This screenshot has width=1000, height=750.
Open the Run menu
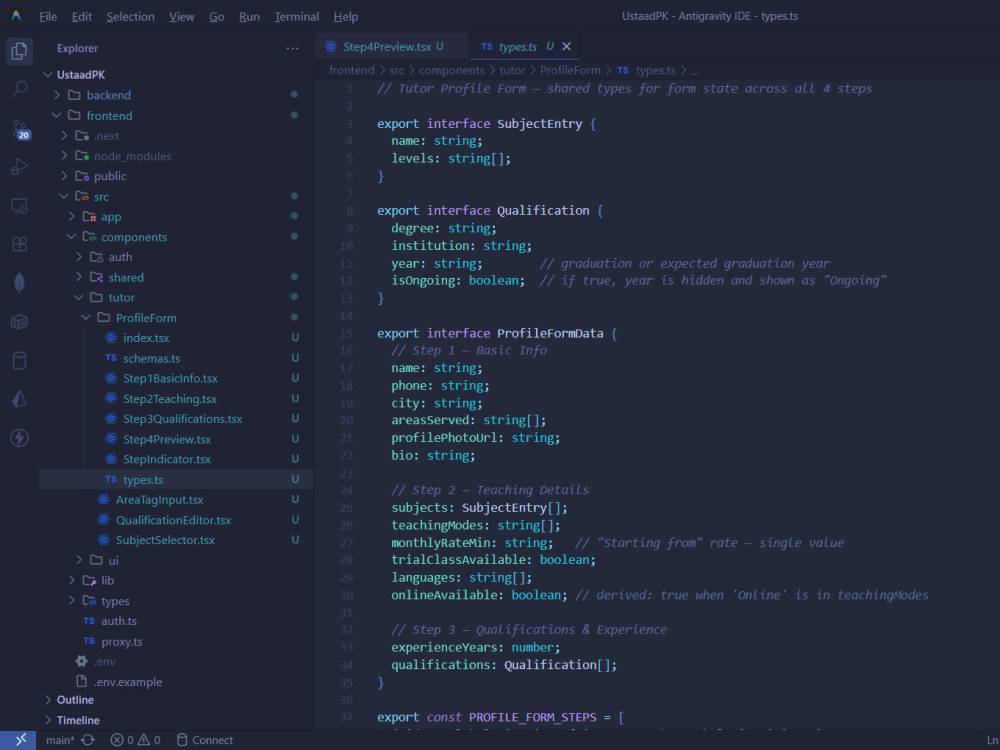tap(249, 17)
